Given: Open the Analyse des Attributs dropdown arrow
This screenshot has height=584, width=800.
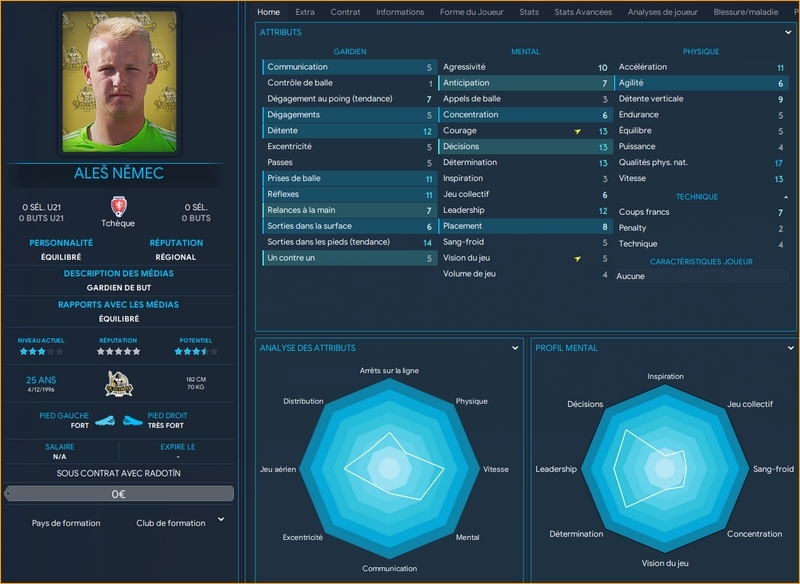Looking at the screenshot, I should point(515,348).
